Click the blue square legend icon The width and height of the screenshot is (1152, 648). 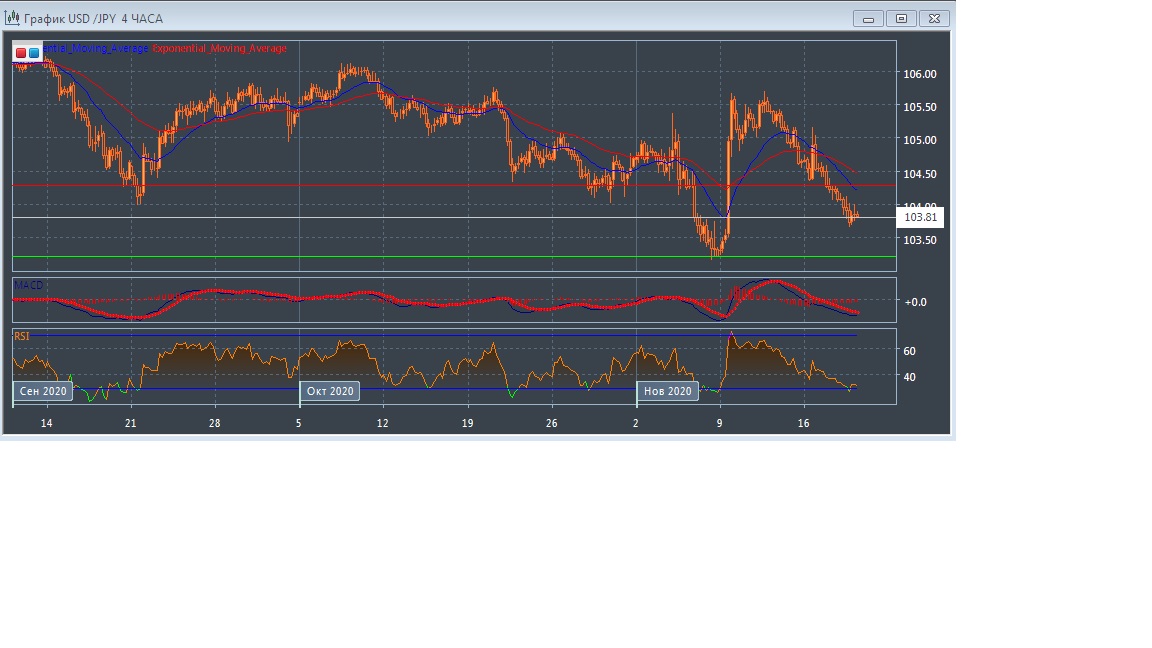coord(34,52)
